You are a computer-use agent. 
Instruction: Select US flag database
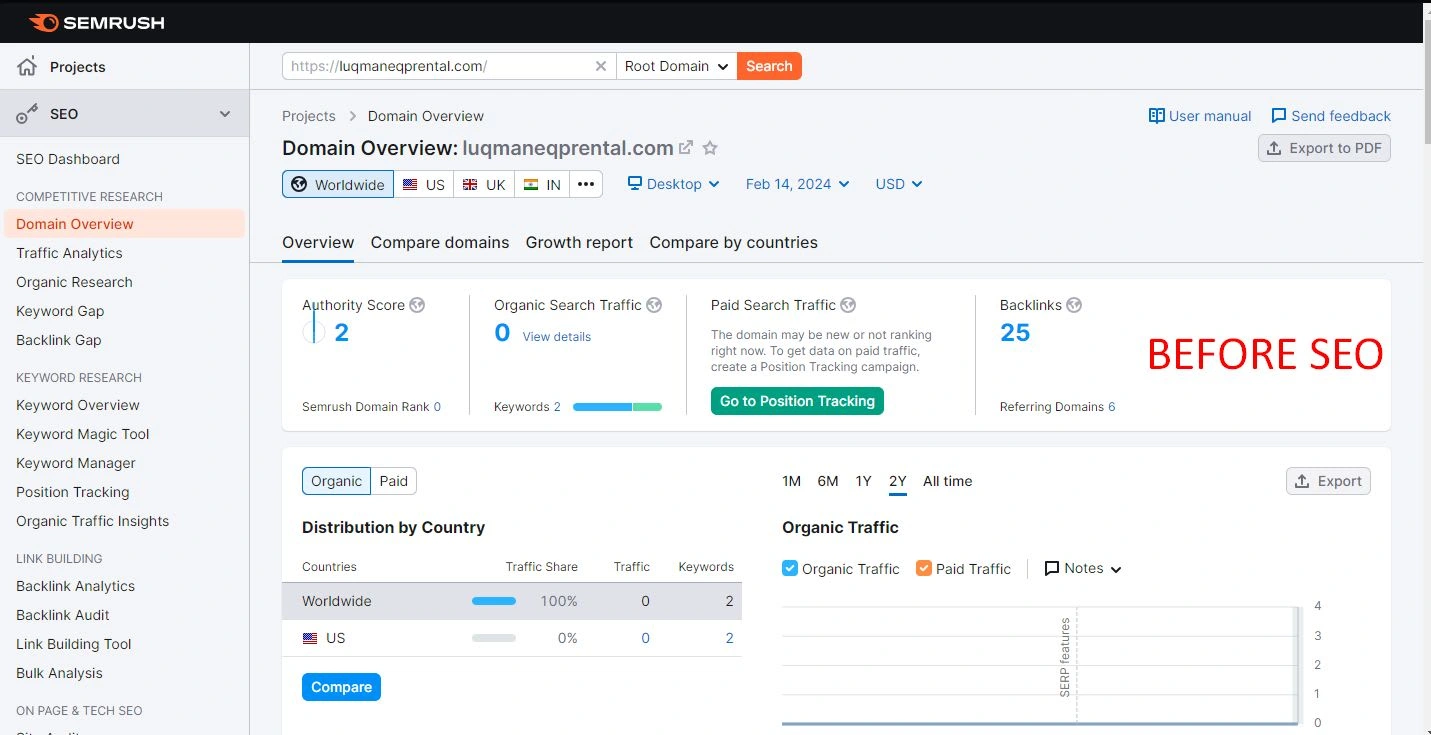[x=424, y=185]
